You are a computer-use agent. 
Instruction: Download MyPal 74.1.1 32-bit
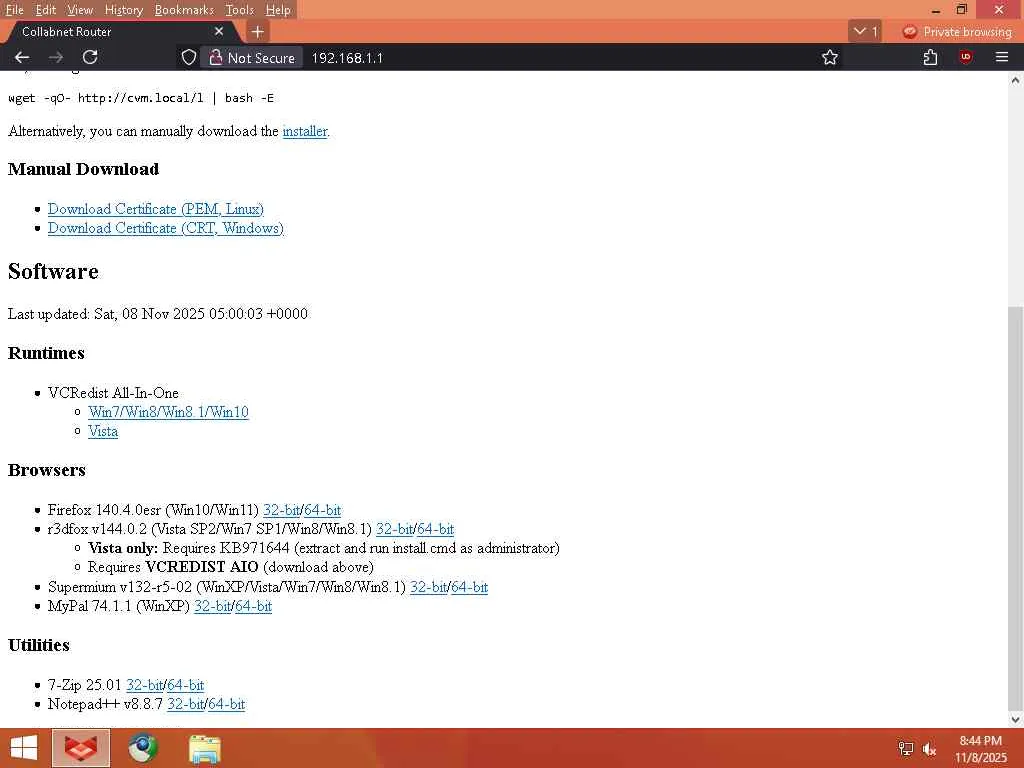212,606
